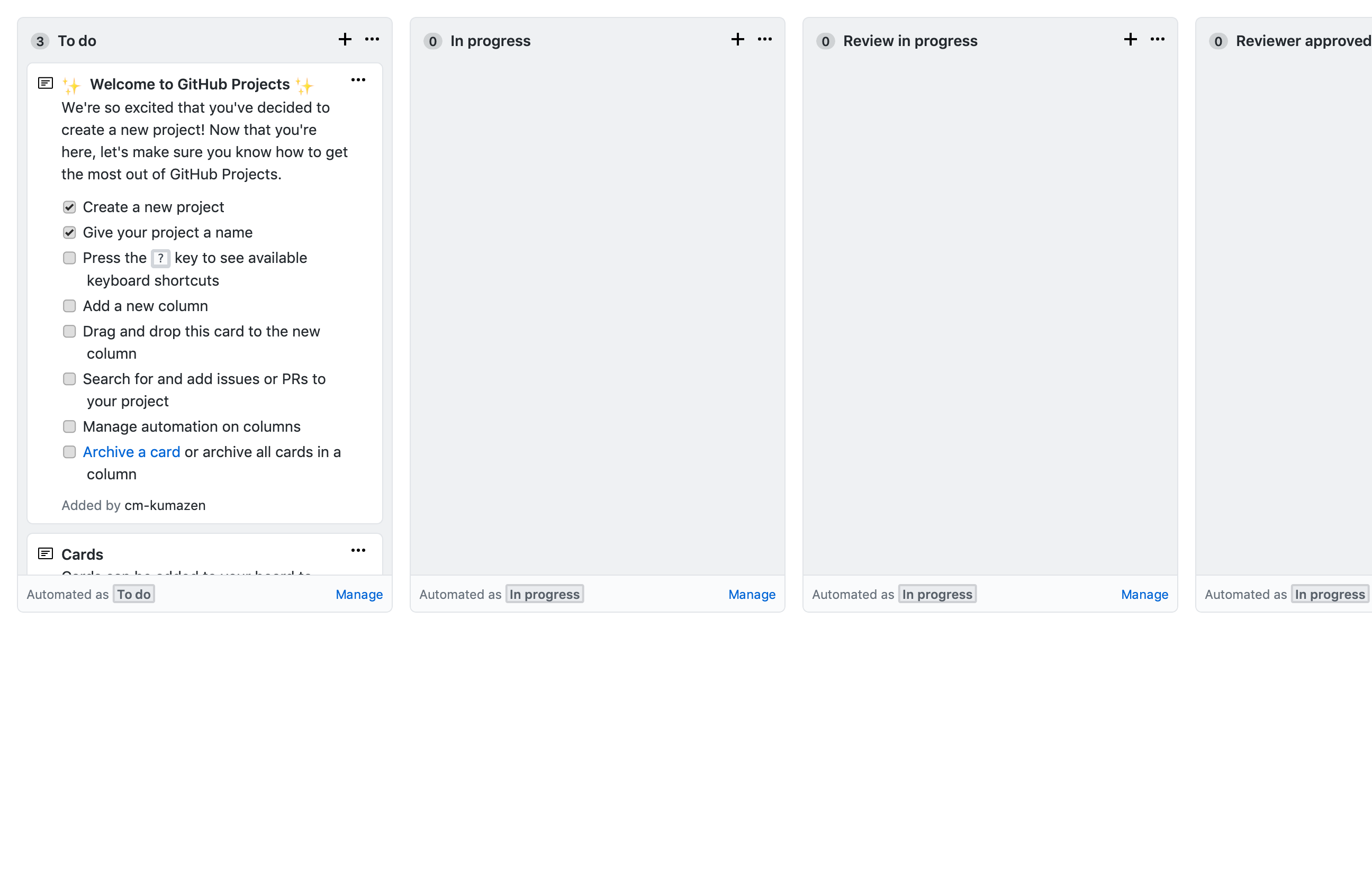Click the In progress card count badge
This screenshot has width=1372, height=874.
pos(433,41)
